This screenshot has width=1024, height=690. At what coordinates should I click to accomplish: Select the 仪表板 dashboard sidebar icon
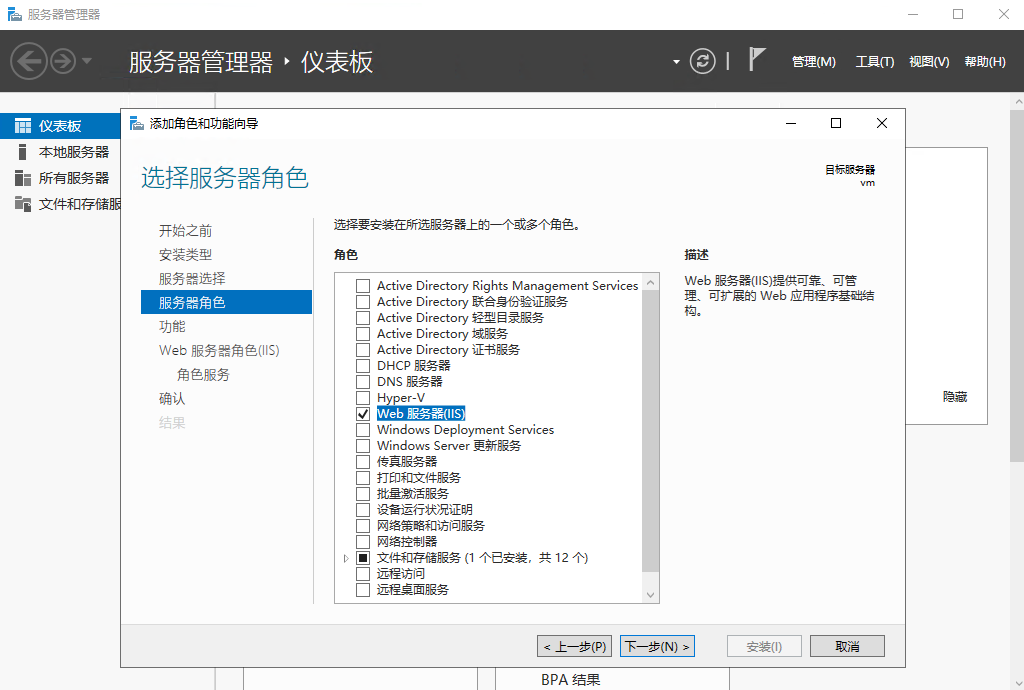[22, 126]
